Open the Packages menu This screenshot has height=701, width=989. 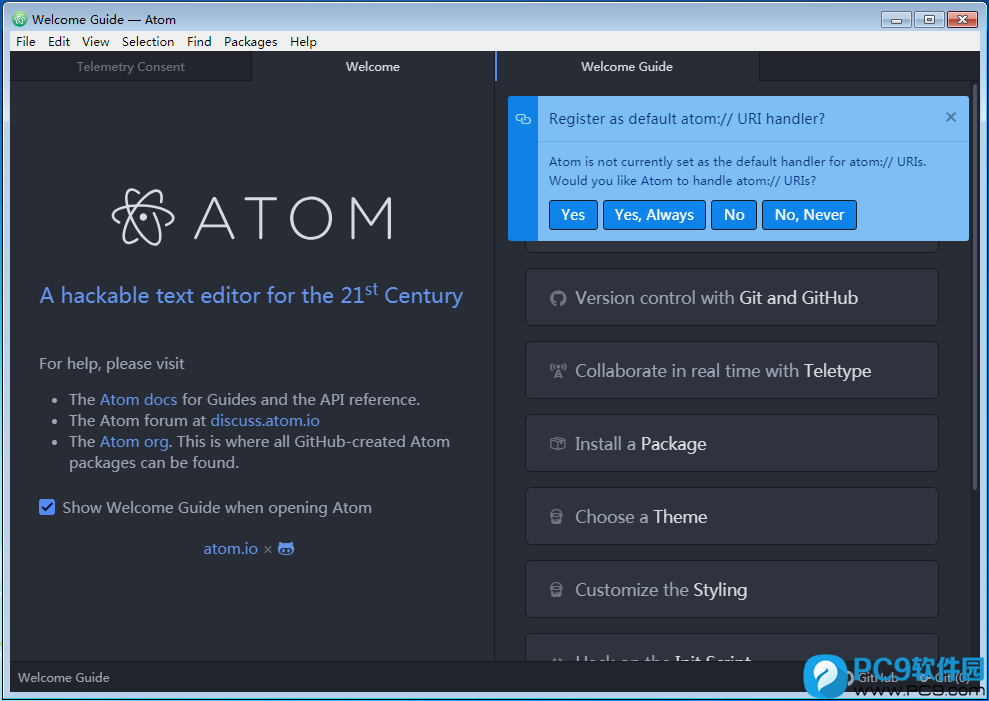tap(250, 42)
